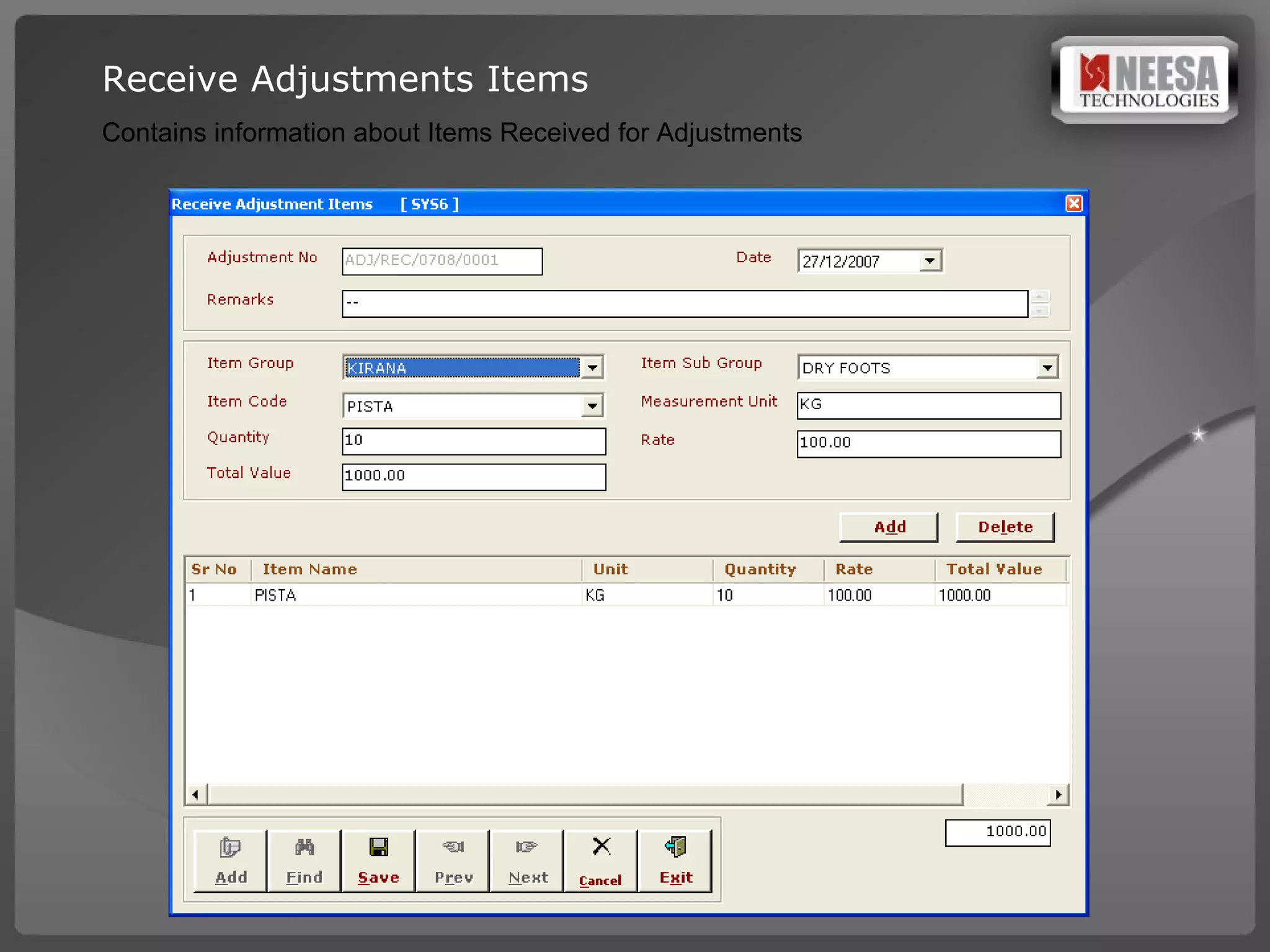Click the Quantity column header
Screen dimensions: 1270x952
click(x=768, y=570)
